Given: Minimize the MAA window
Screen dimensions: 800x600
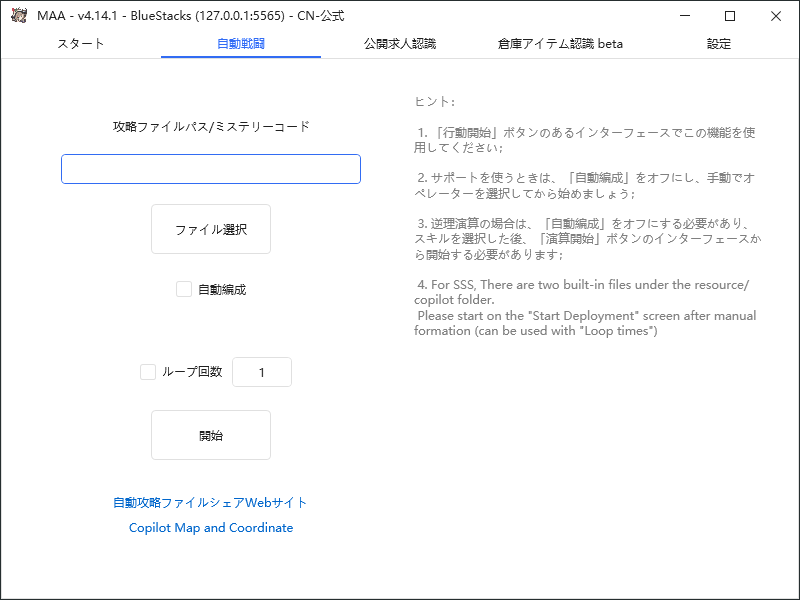Looking at the screenshot, I should coord(685,16).
